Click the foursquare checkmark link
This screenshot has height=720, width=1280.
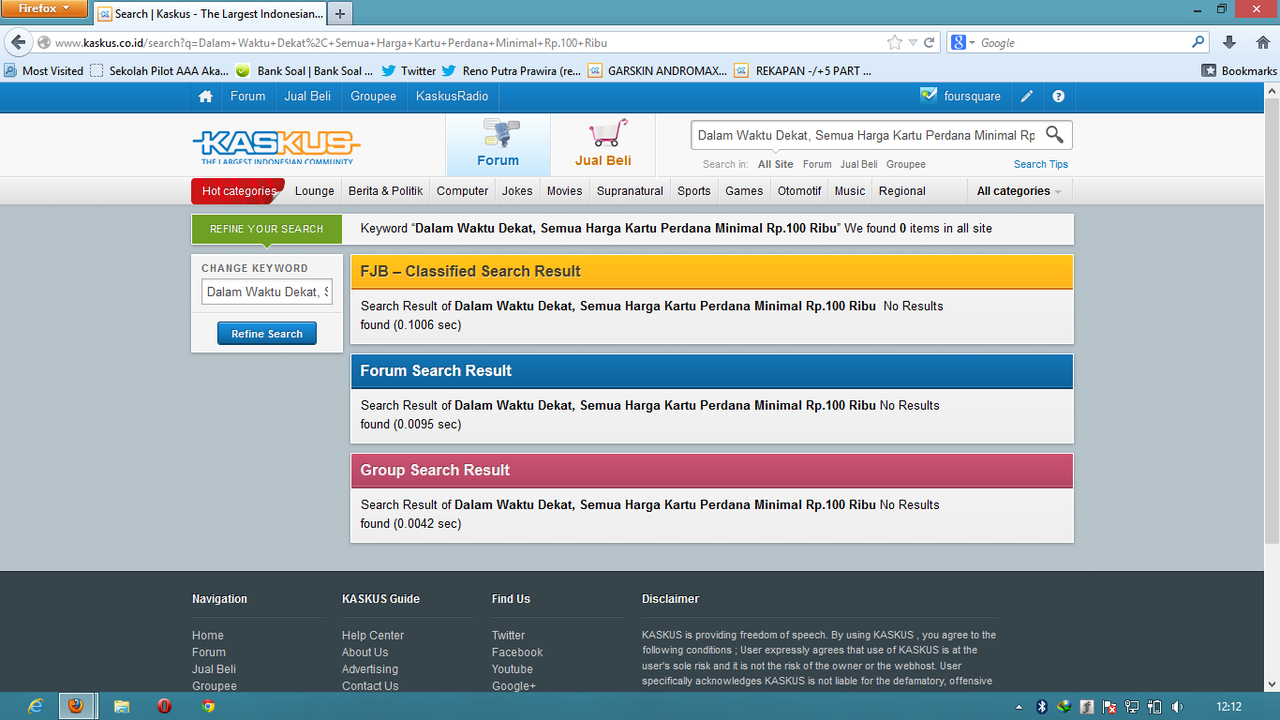click(961, 96)
